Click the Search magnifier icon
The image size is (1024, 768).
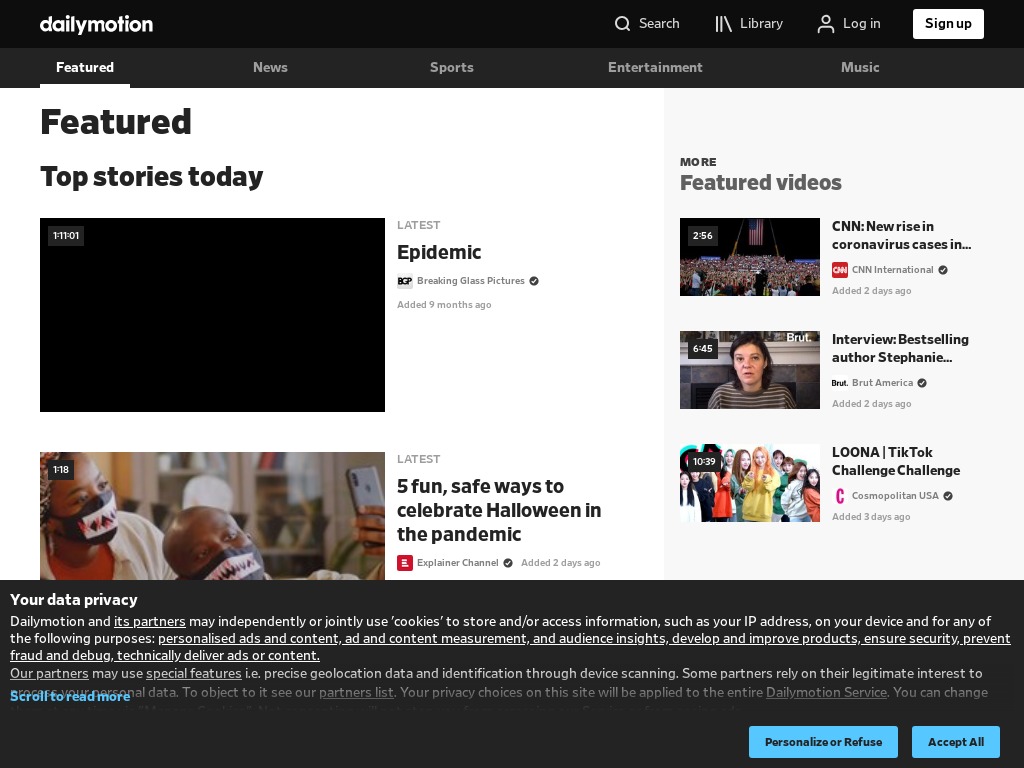click(x=622, y=24)
